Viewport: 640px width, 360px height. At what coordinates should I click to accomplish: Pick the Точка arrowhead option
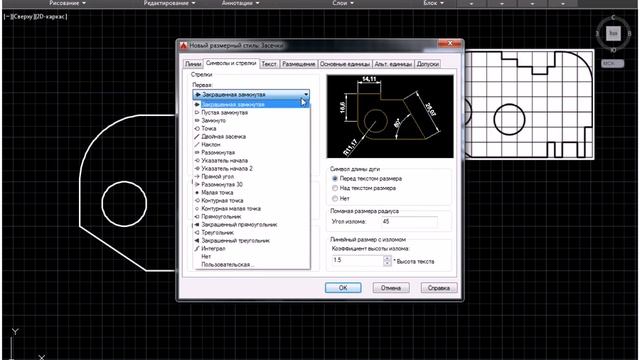pyautogui.click(x=251, y=128)
